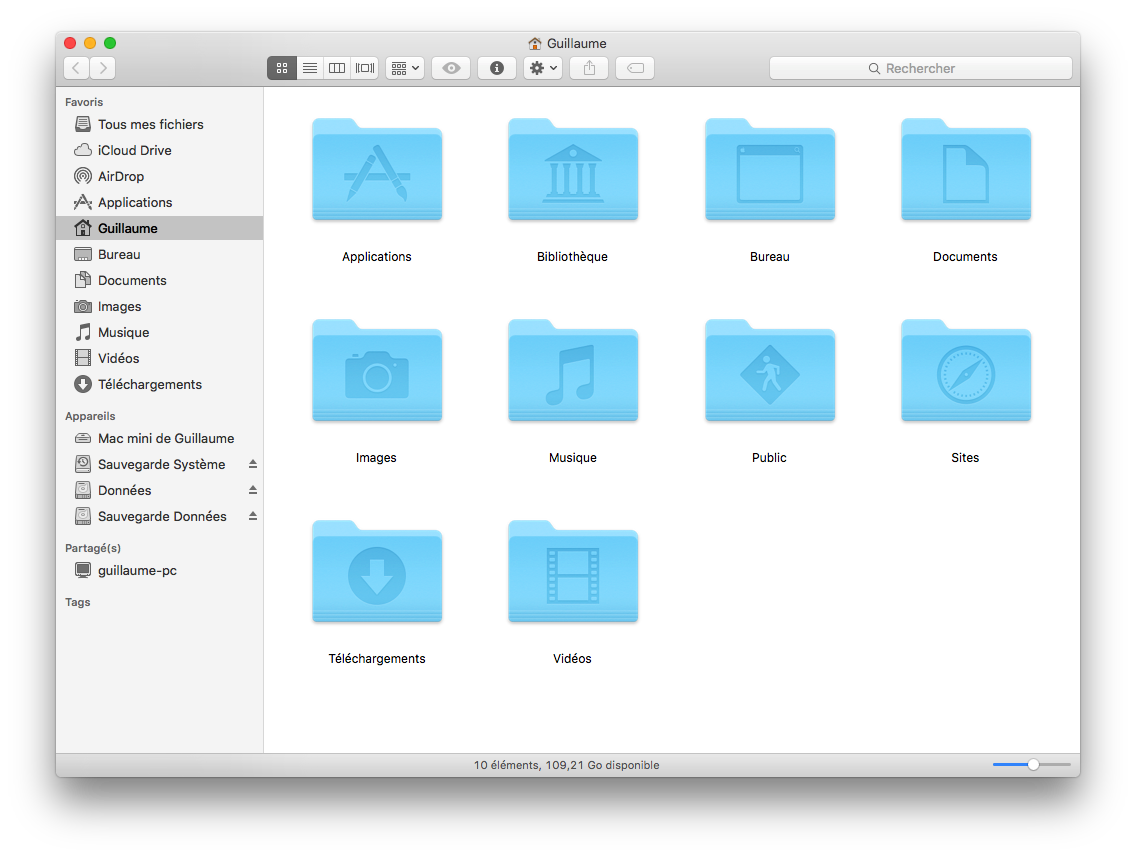The image size is (1136, 857).
Task: Eject the Sauvegarde Données volume
Action: click(253, 516)
